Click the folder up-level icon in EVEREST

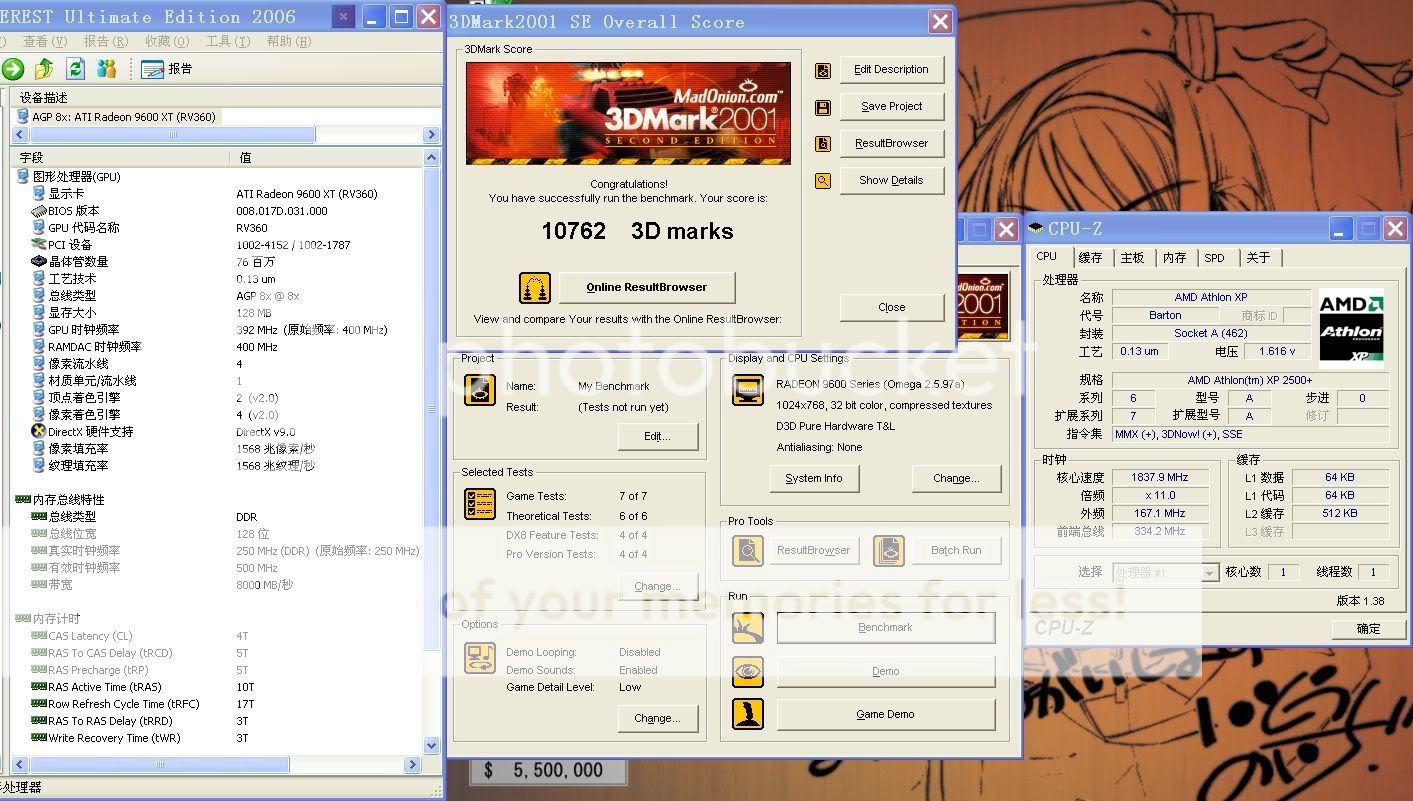click(x=44, y=68)
